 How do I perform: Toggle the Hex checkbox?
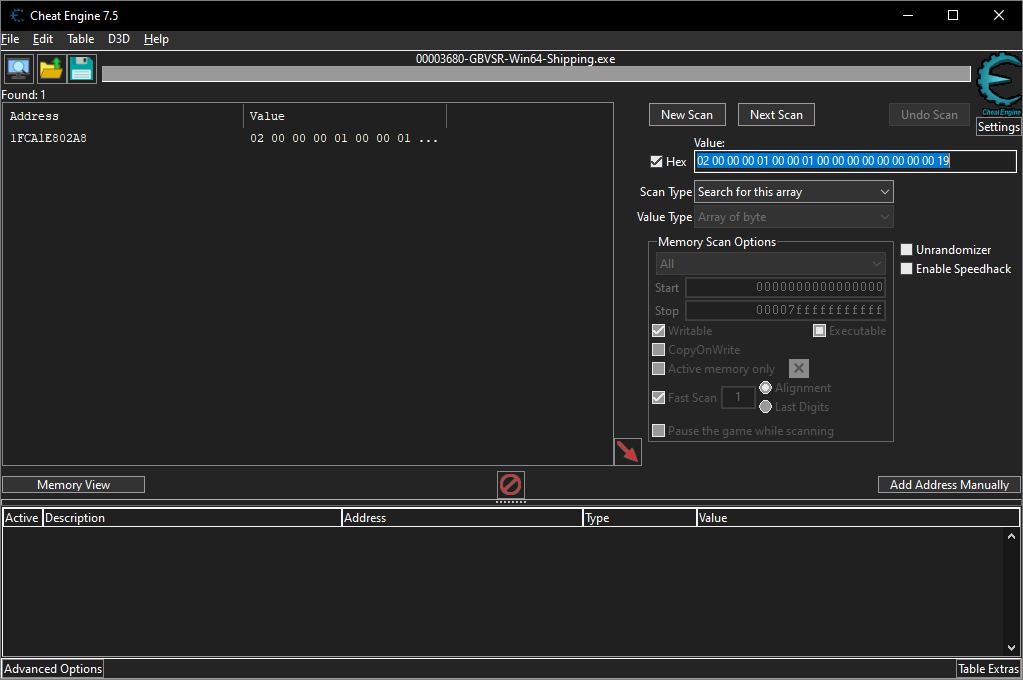(656, 161)
